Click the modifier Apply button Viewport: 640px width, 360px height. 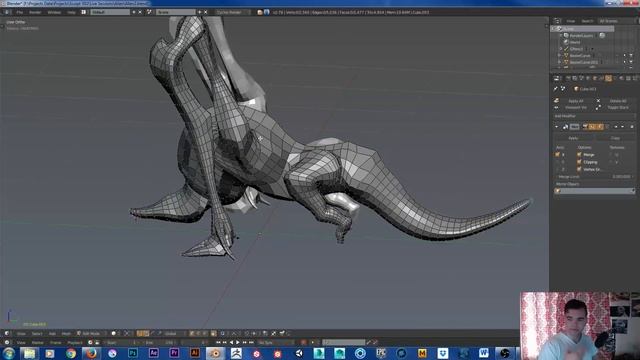pos(573,138)
